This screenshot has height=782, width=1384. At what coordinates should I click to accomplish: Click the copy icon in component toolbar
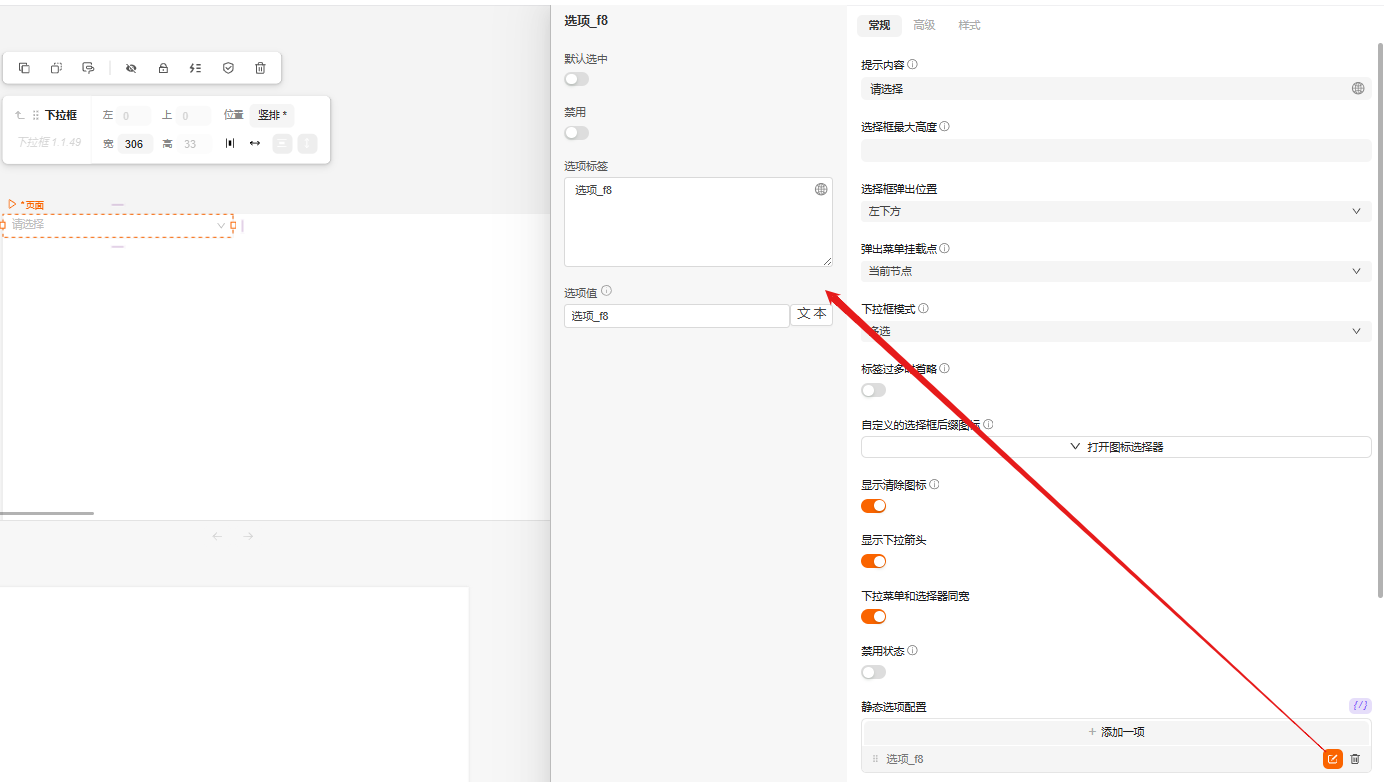(24, 68)
